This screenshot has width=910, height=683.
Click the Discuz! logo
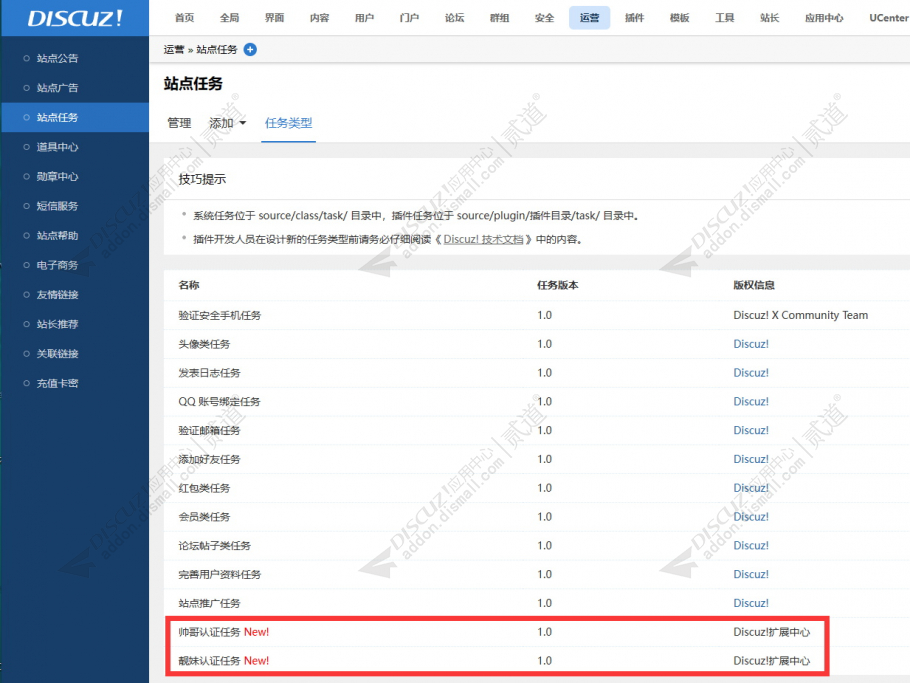point(75,18)
